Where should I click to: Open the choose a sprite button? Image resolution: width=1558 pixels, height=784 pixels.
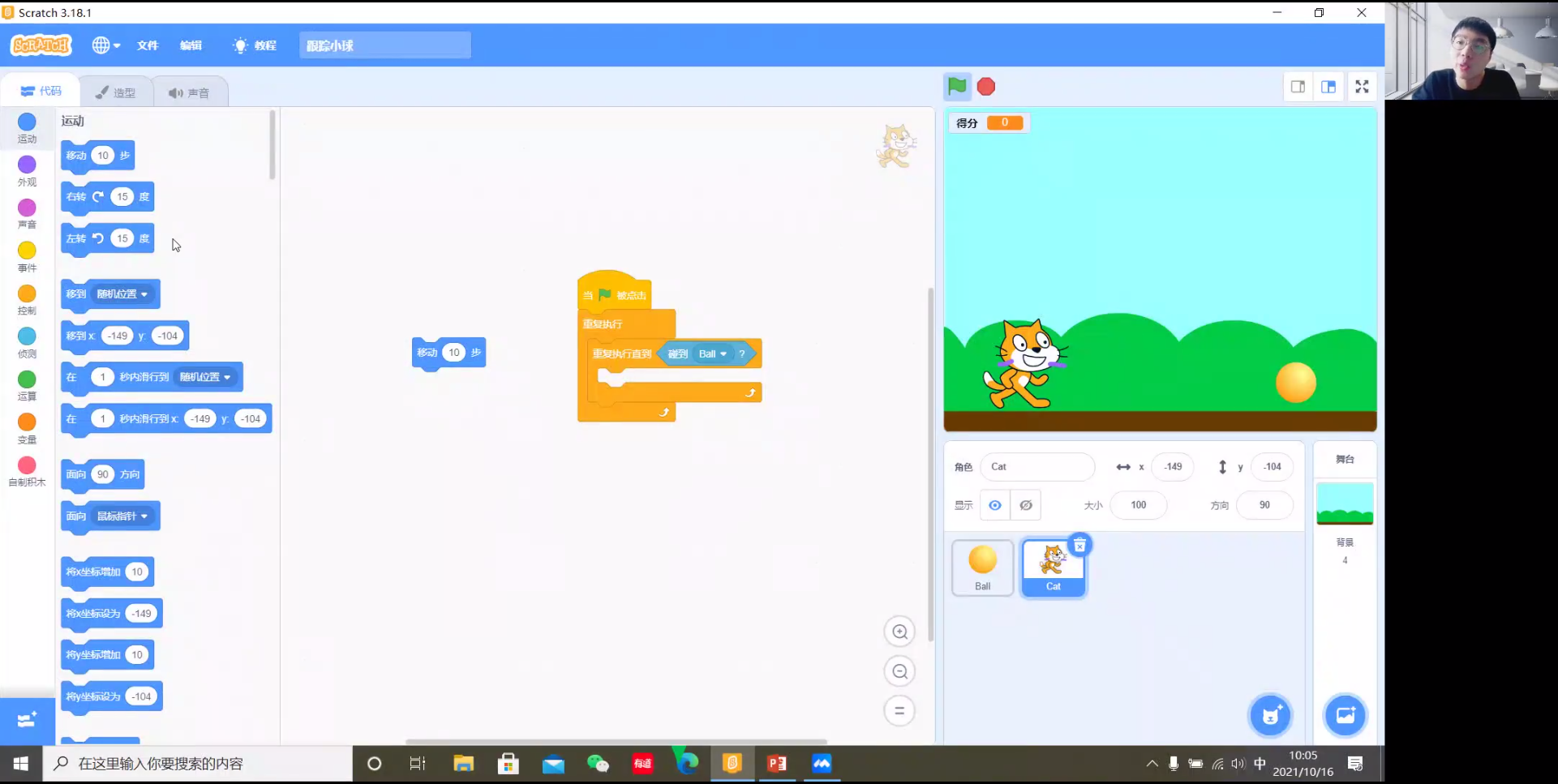pyautogui.click(x=1270, y=715)
